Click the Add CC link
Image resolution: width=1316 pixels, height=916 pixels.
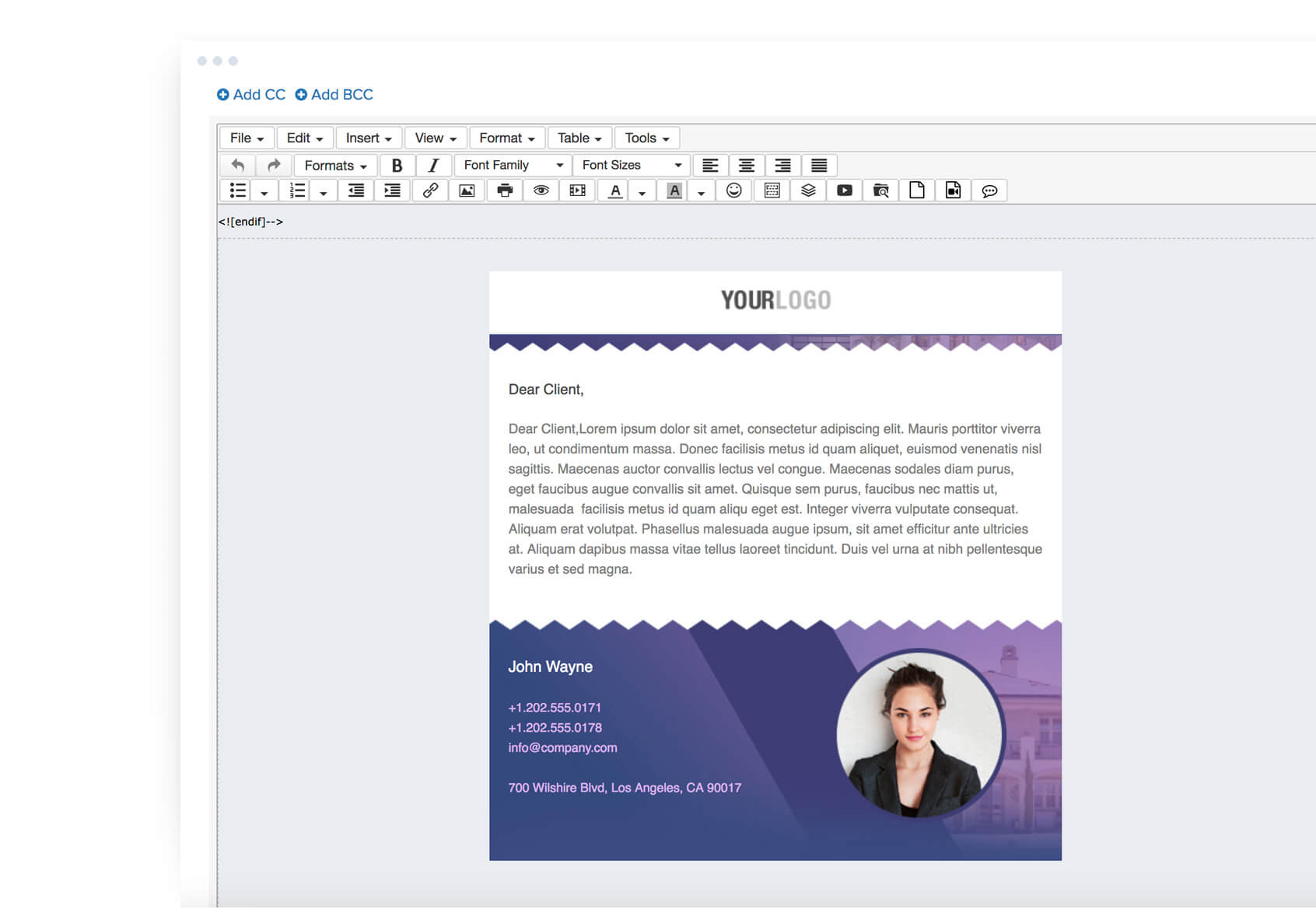click(252, 94)
